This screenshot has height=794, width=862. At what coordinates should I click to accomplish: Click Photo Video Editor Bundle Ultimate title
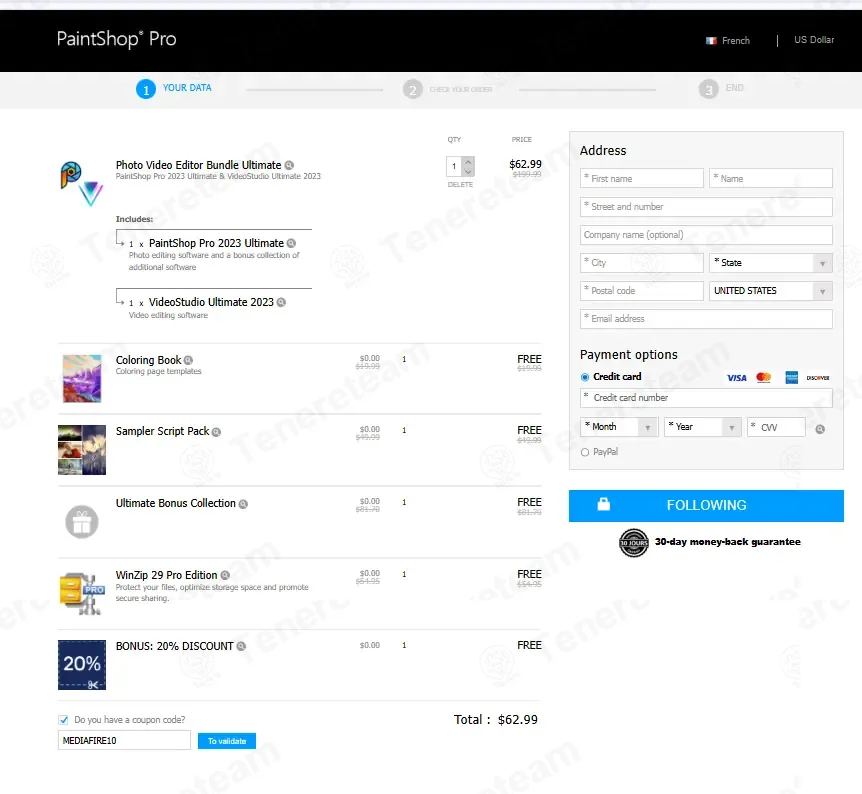pos(198,165)
